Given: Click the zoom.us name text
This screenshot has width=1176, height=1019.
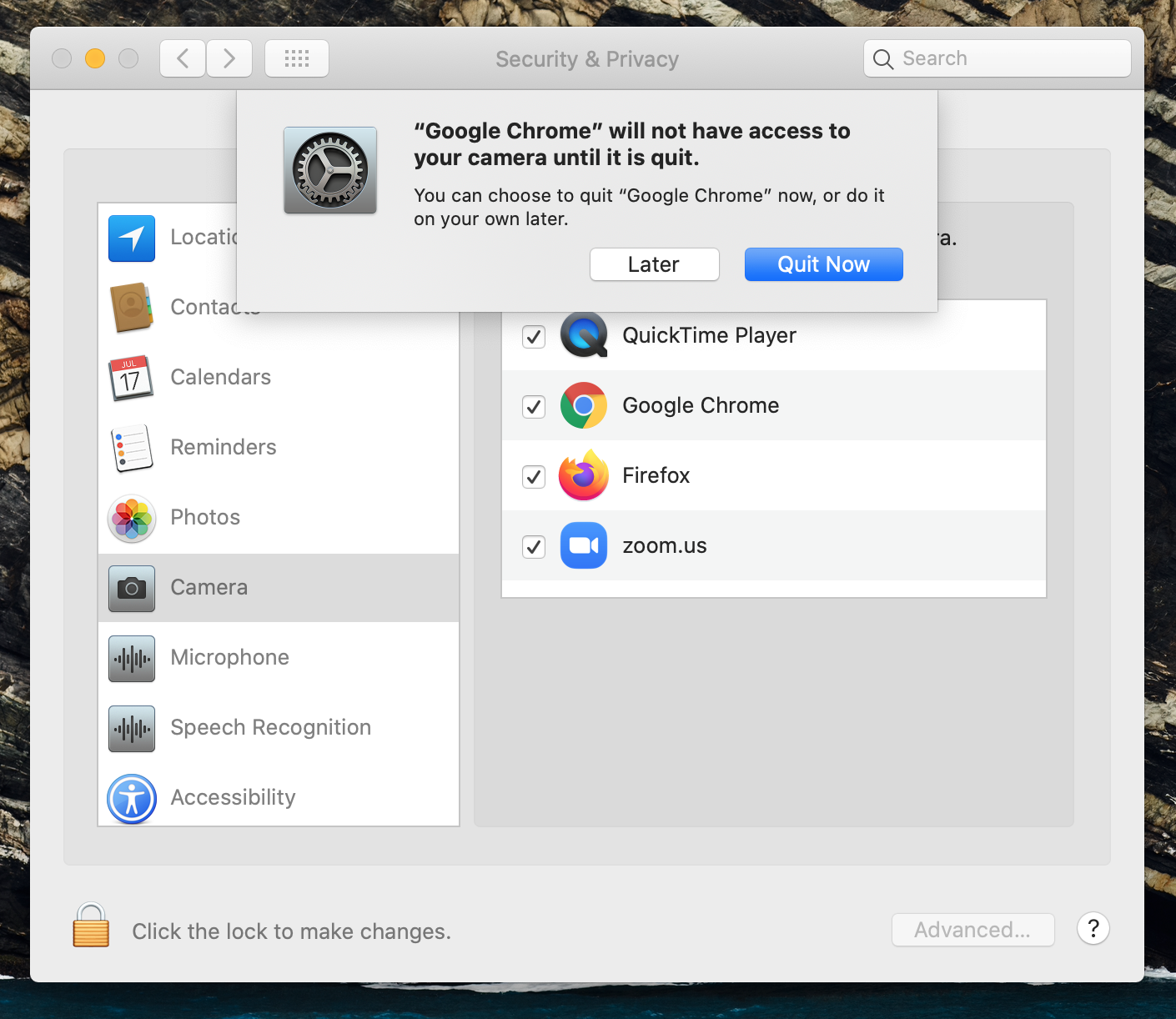Looking at the screenshot, I should (x=665, y=545).
